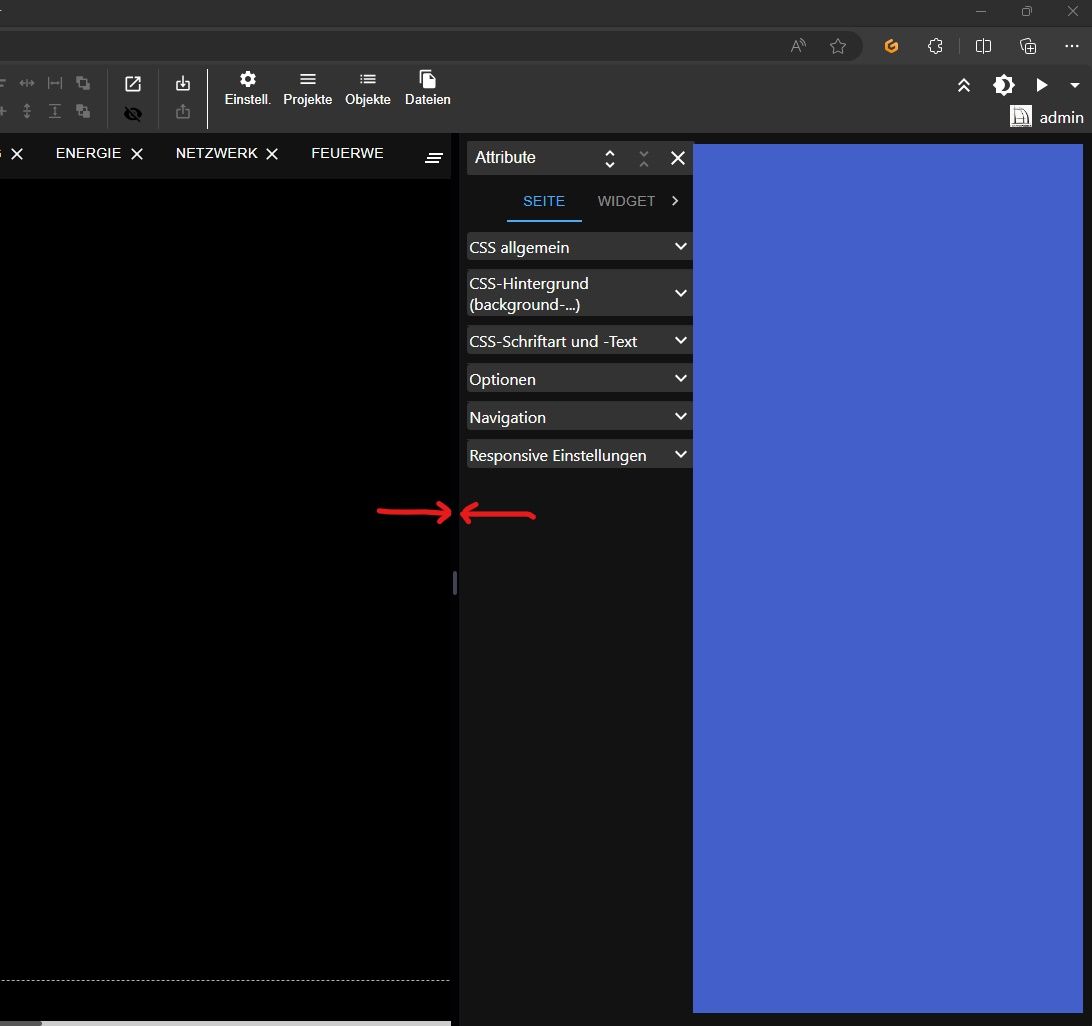Viewport: 1092px width, 1026px height.
Task: Open the view list menu right of the tabs
Action: tap(434, 158)
